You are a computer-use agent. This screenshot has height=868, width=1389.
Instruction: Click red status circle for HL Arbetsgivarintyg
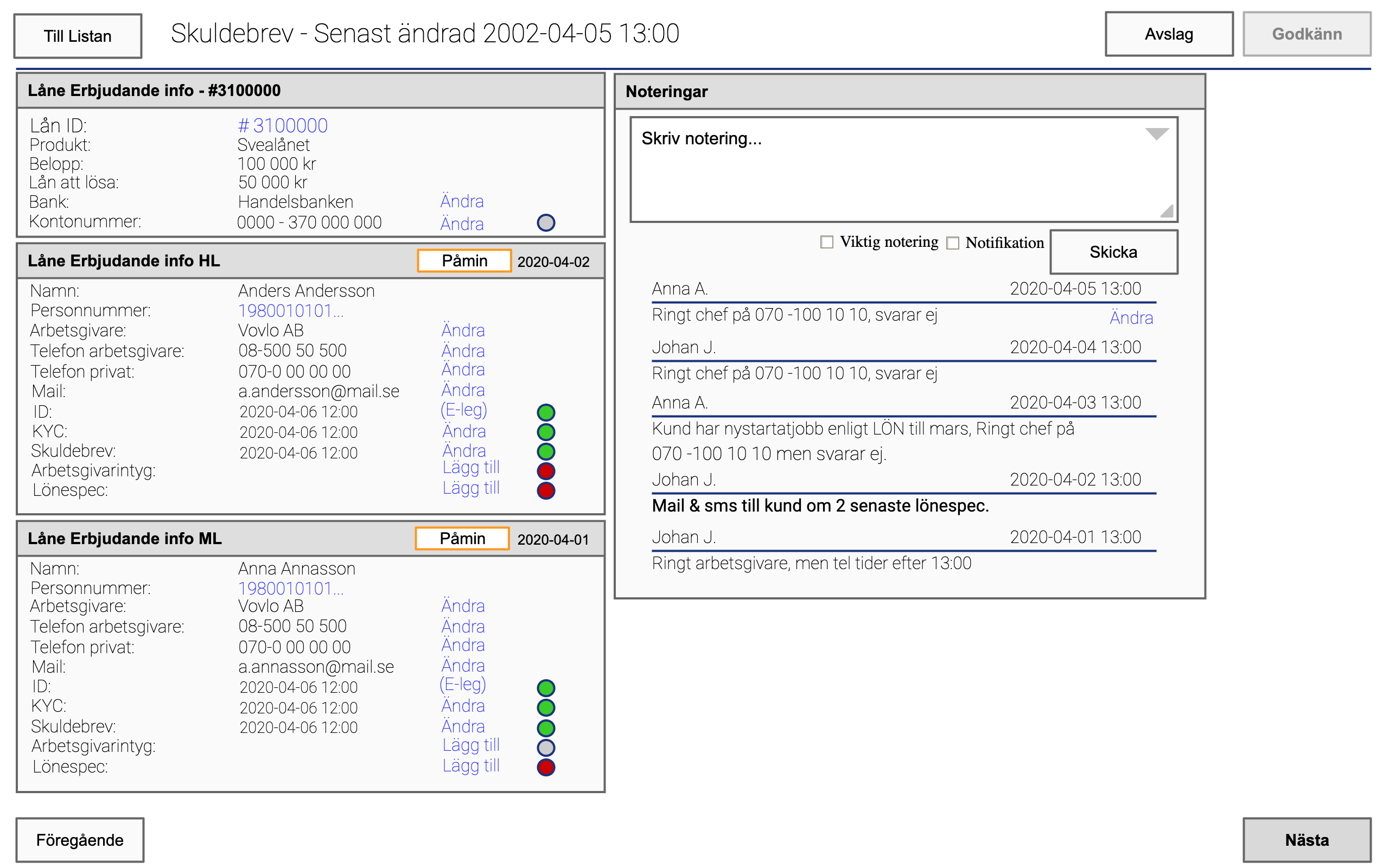tap(545, 471)
